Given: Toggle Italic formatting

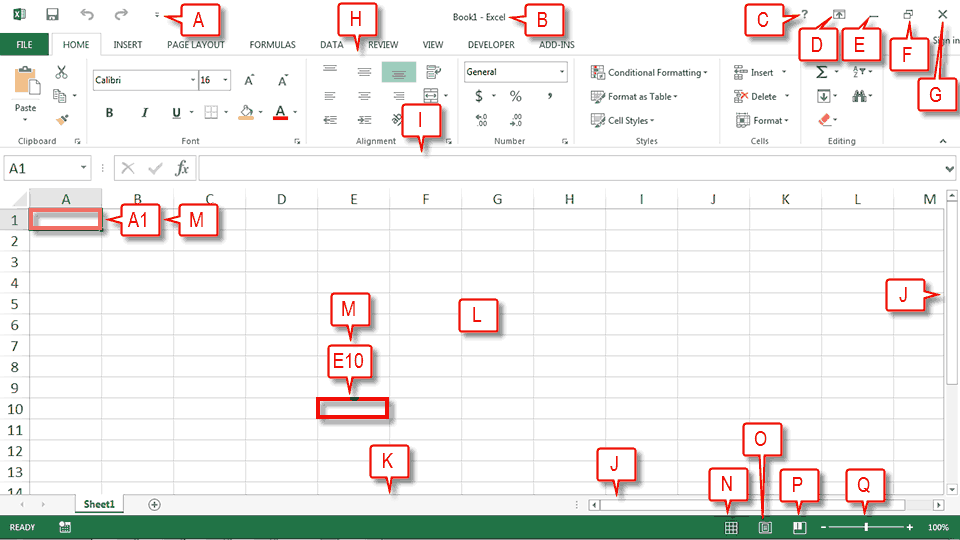Looking at the screenshot, I should 144,113.
